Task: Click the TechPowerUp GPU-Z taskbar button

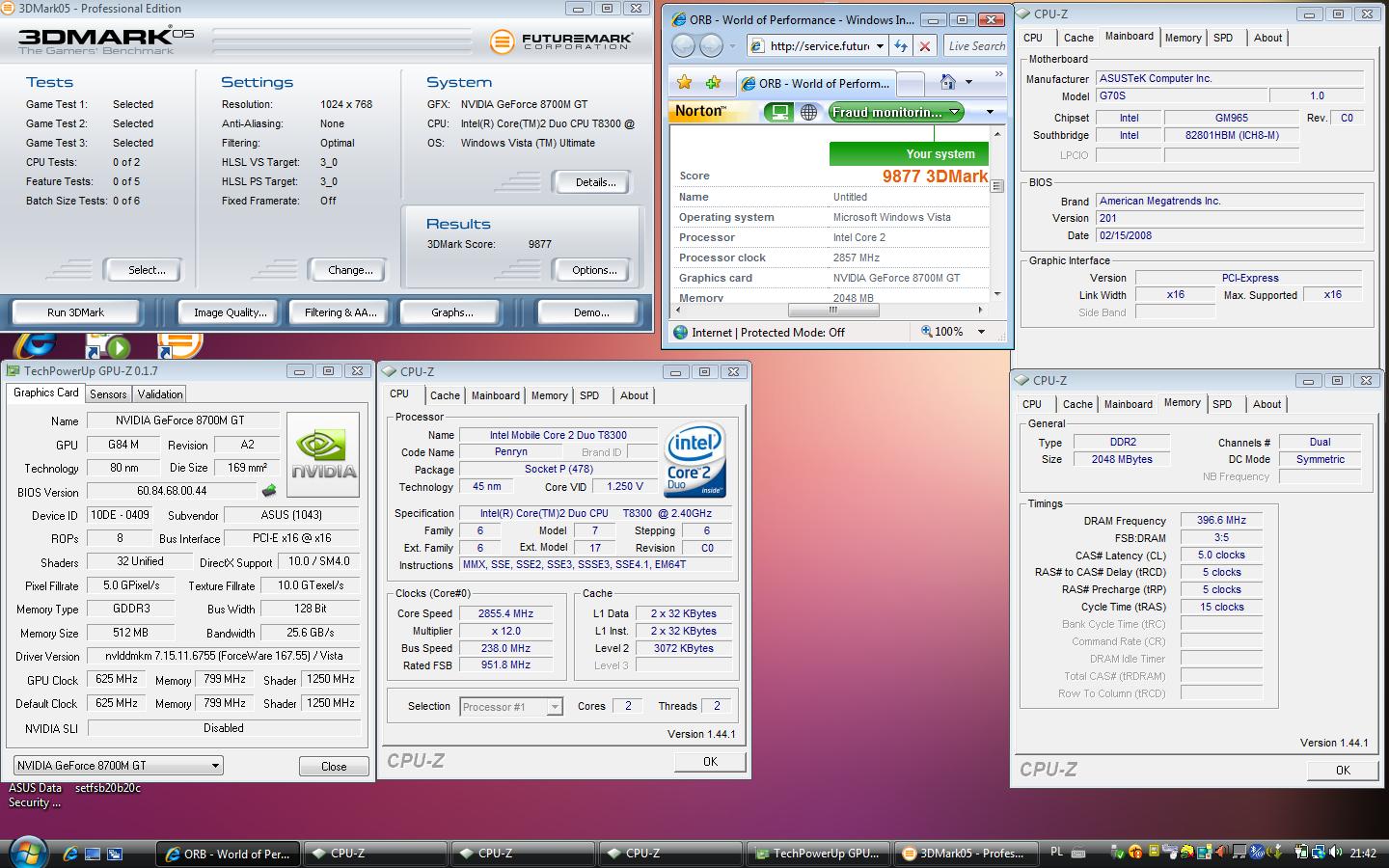Action: [819, 854]
